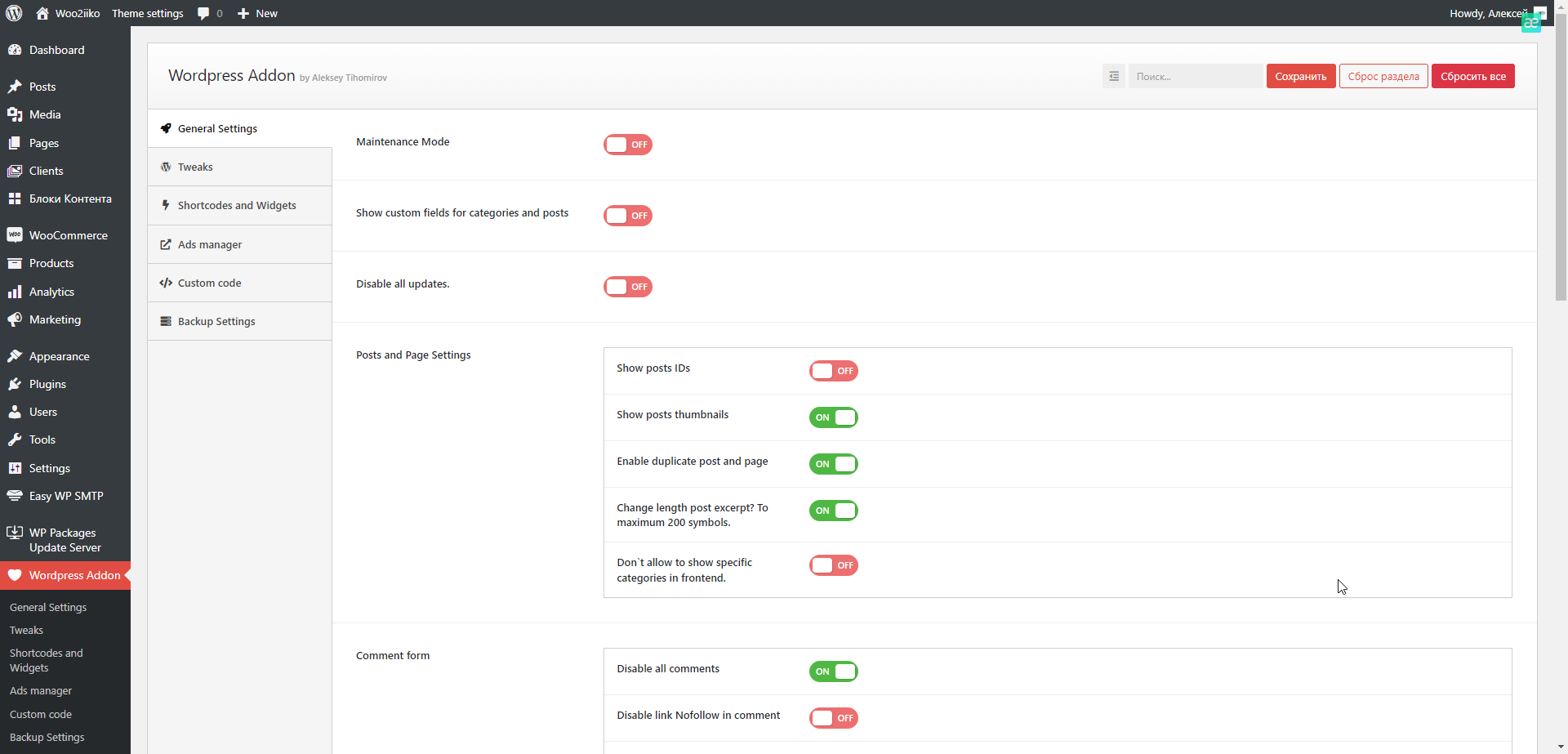Toggle Disable link Nofollow in comment switch
The width and height of the screenshot is (1568, 754).
(x=834, y=718)
